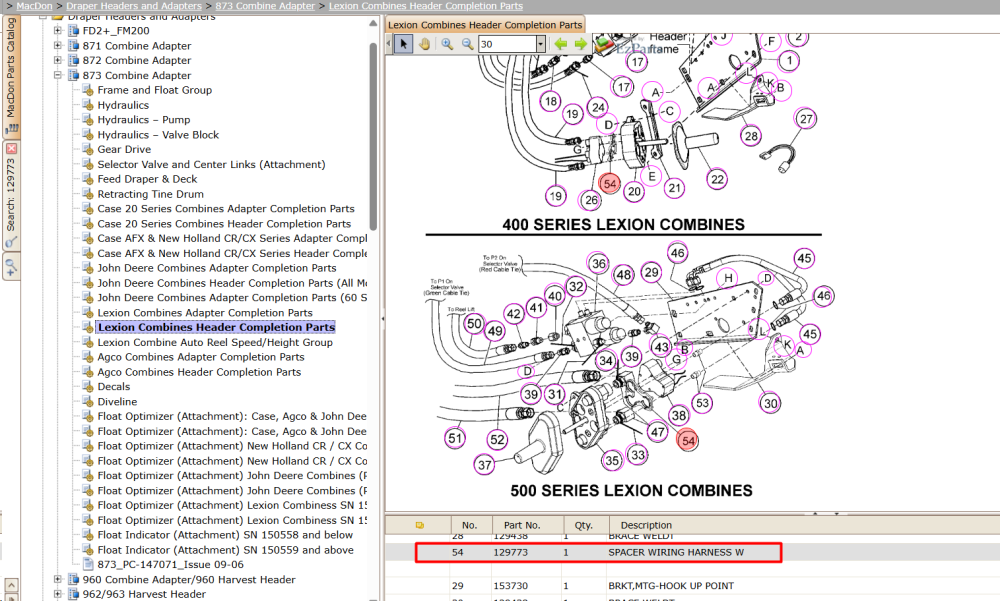
Task: Zoom in on the diagram
Action: [447, 44]
